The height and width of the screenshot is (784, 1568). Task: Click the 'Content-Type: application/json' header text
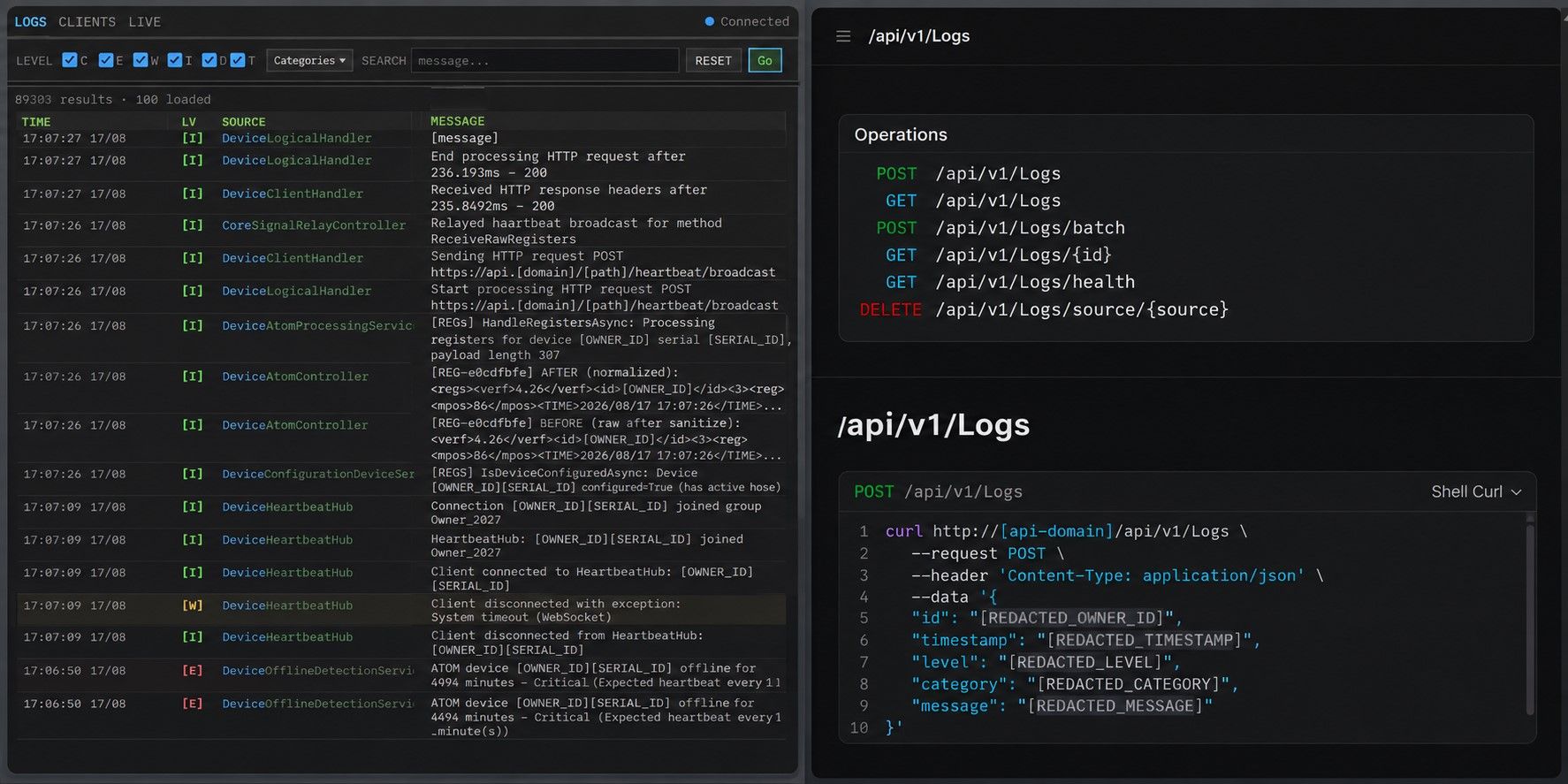(x=1152, y=575)
